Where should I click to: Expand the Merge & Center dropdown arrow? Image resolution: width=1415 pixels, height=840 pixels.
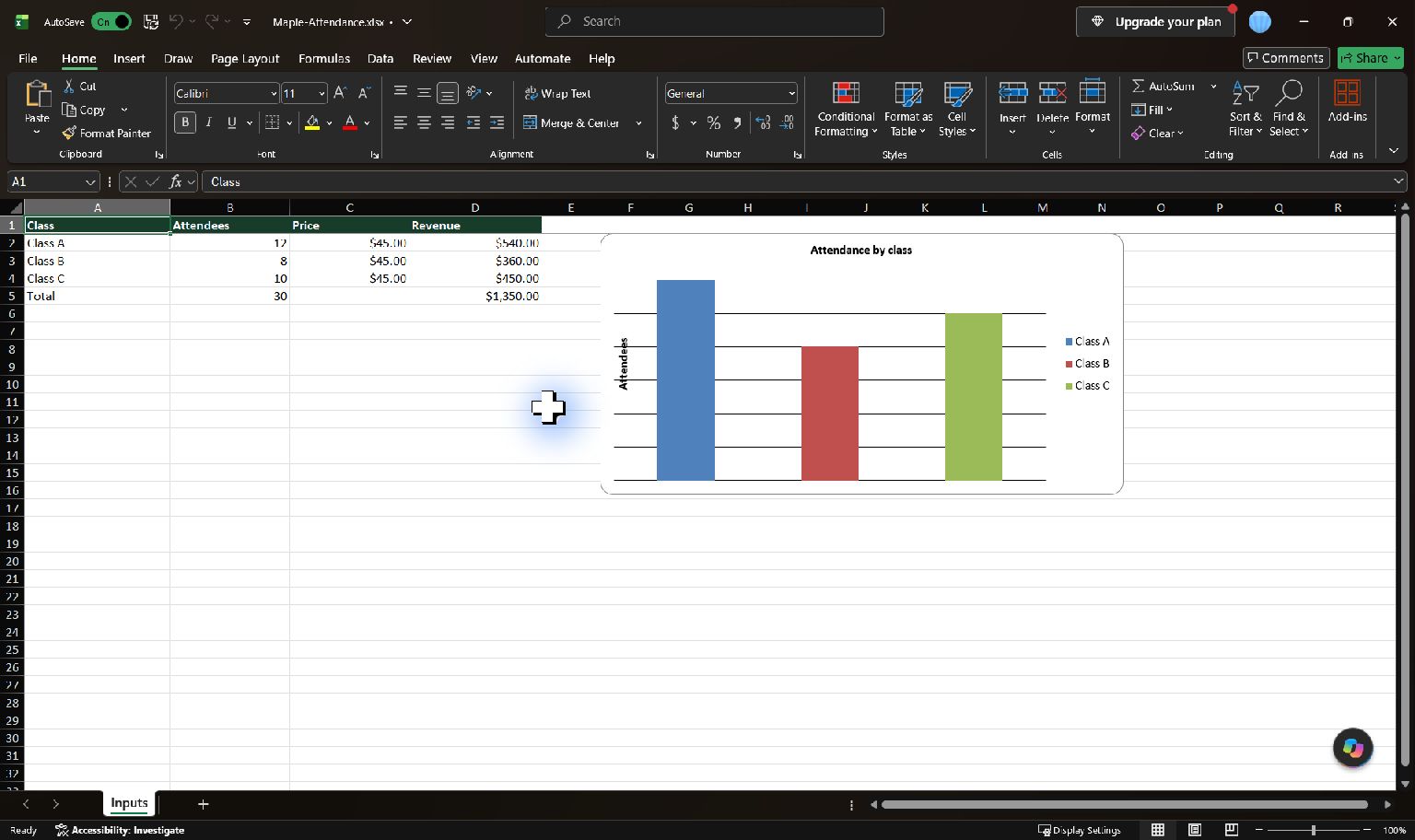point(638,122)
